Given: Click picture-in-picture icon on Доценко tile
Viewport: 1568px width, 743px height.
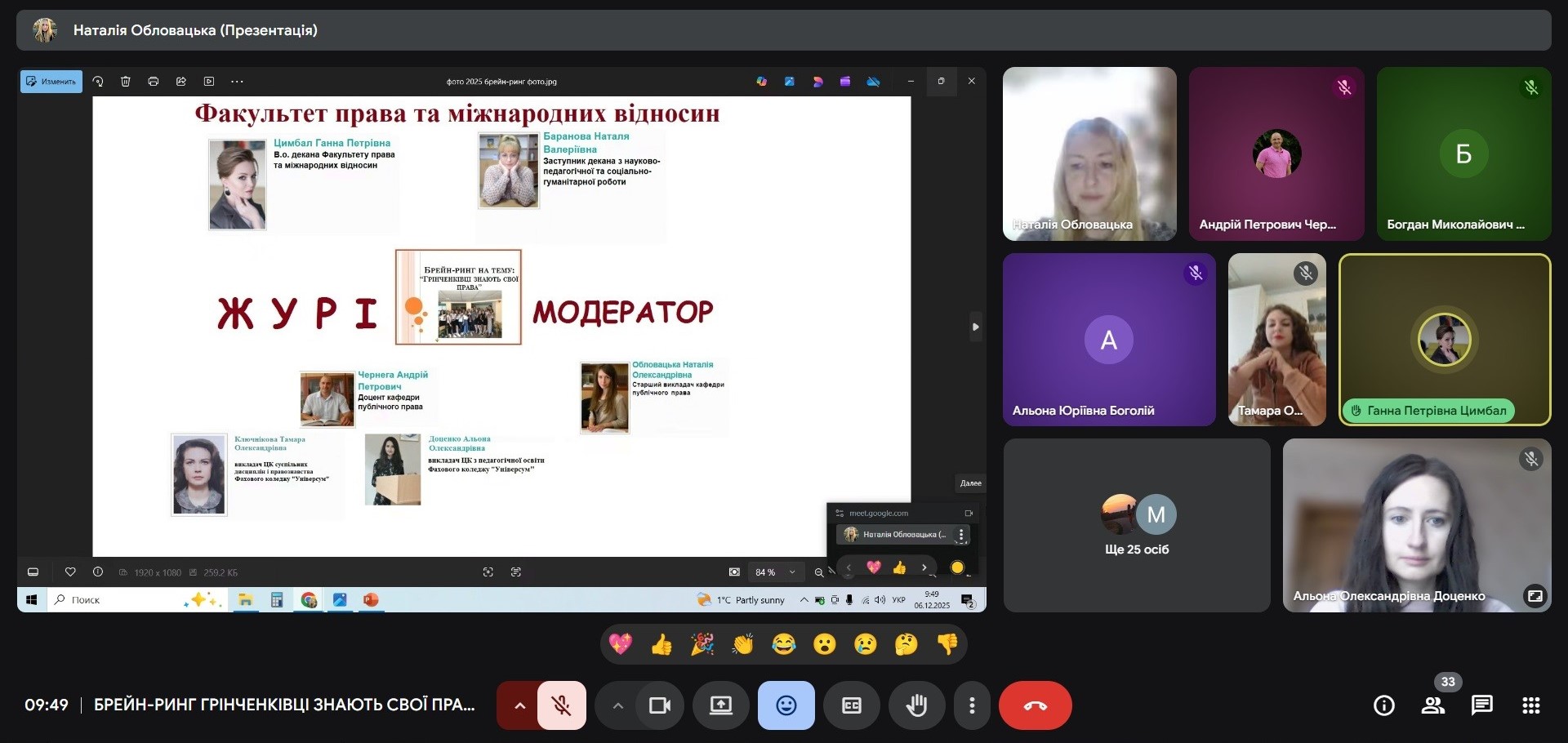Looking at the screenshot, I should coord(1535,596).
